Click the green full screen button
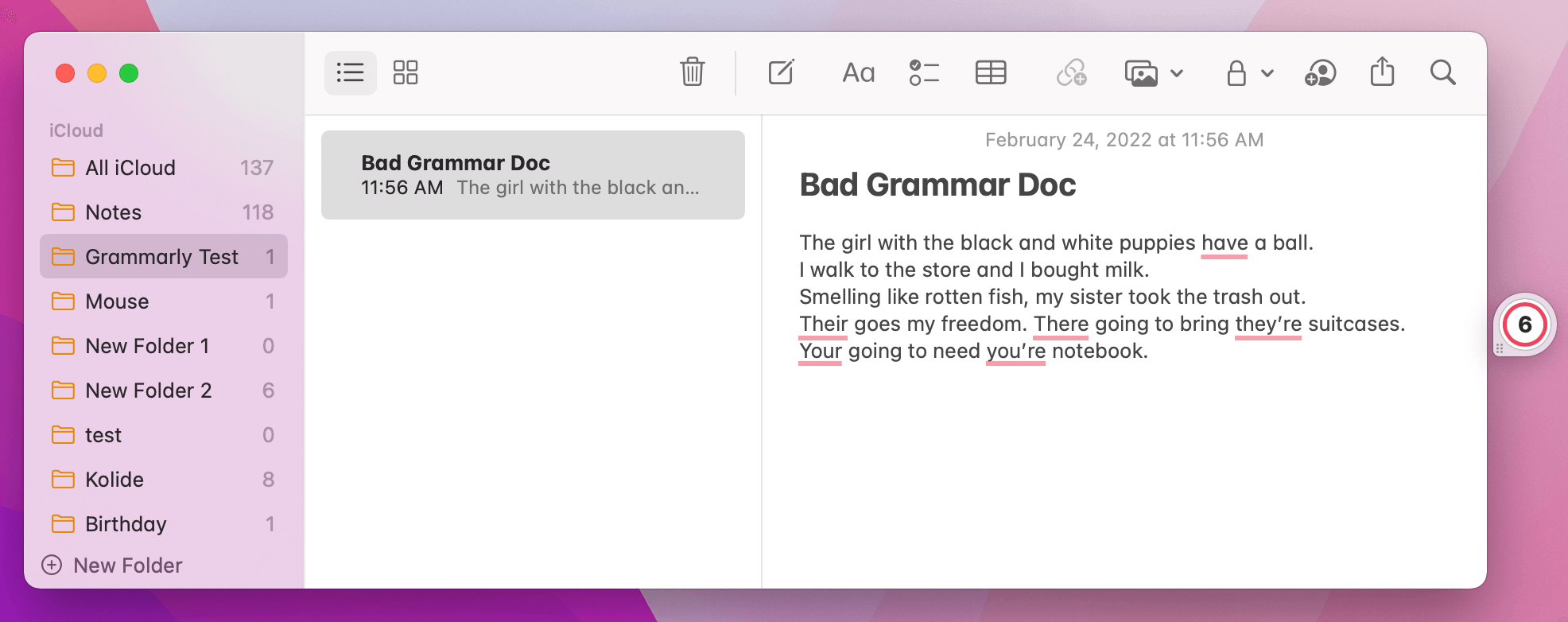This screenshot has width=1568, height=622. pos(129,73)
